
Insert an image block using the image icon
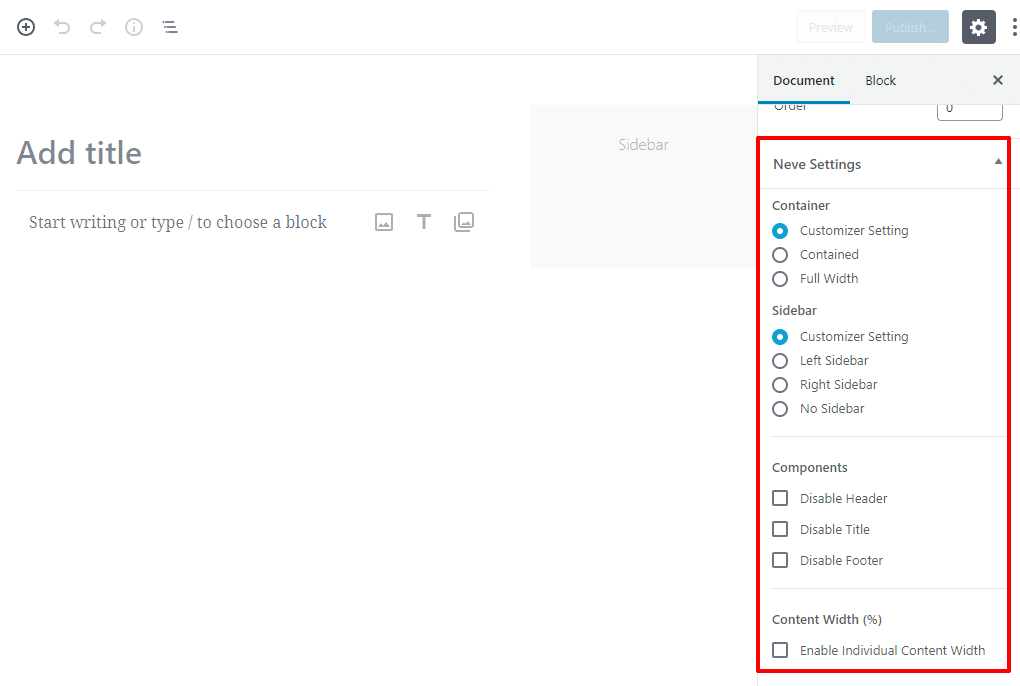tap(384, 222)
